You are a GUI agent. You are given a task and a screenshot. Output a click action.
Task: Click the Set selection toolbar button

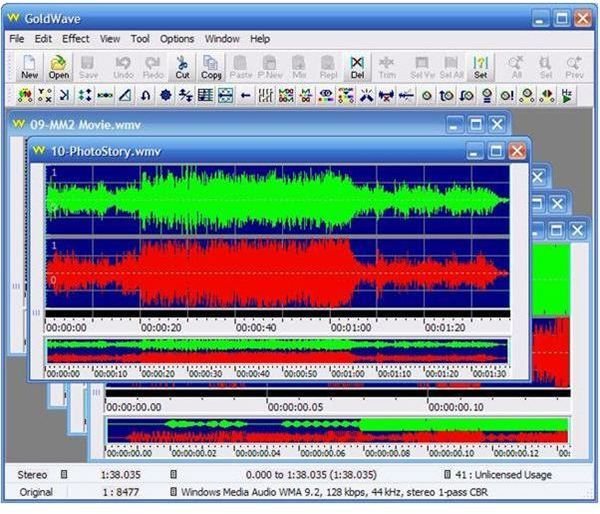pos(480,67)
